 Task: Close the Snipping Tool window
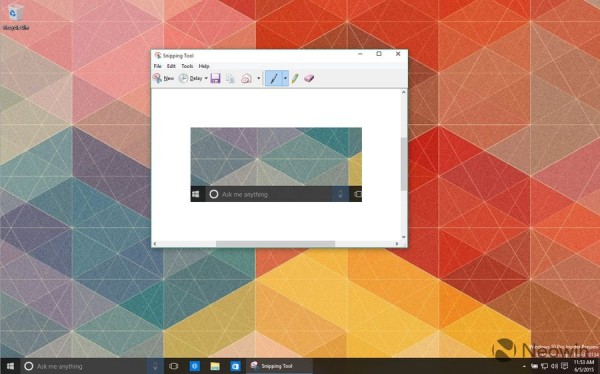pyautogui.click(x=398, y=54)
